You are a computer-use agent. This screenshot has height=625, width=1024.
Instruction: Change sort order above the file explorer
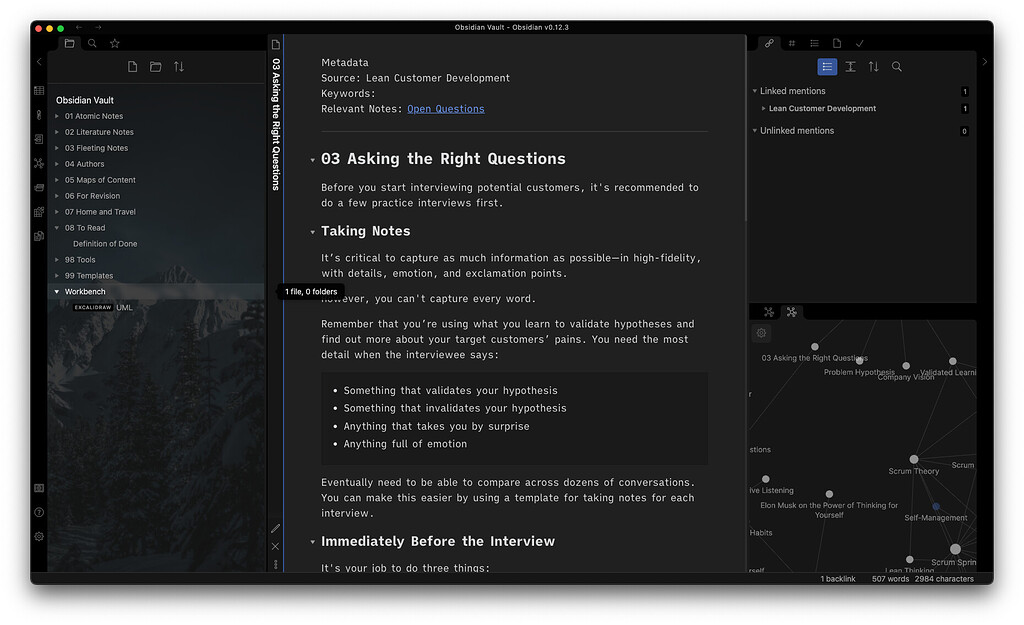179,66
